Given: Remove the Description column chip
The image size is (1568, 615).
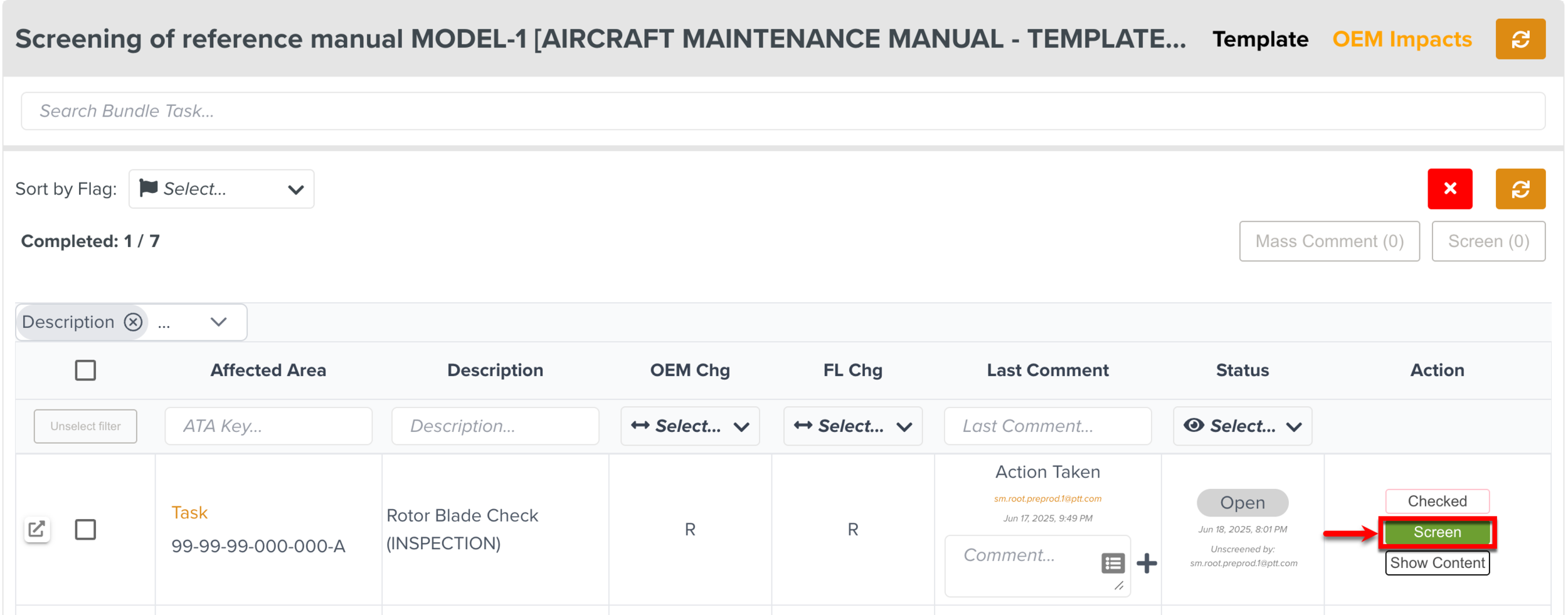Looking at the screenshot, I should click(x=133, y=322).
